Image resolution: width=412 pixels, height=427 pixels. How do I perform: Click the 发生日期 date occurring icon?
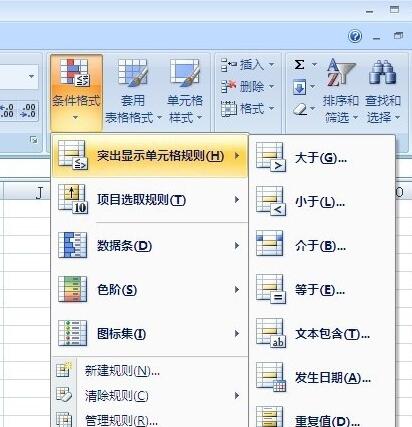point(271,377)
